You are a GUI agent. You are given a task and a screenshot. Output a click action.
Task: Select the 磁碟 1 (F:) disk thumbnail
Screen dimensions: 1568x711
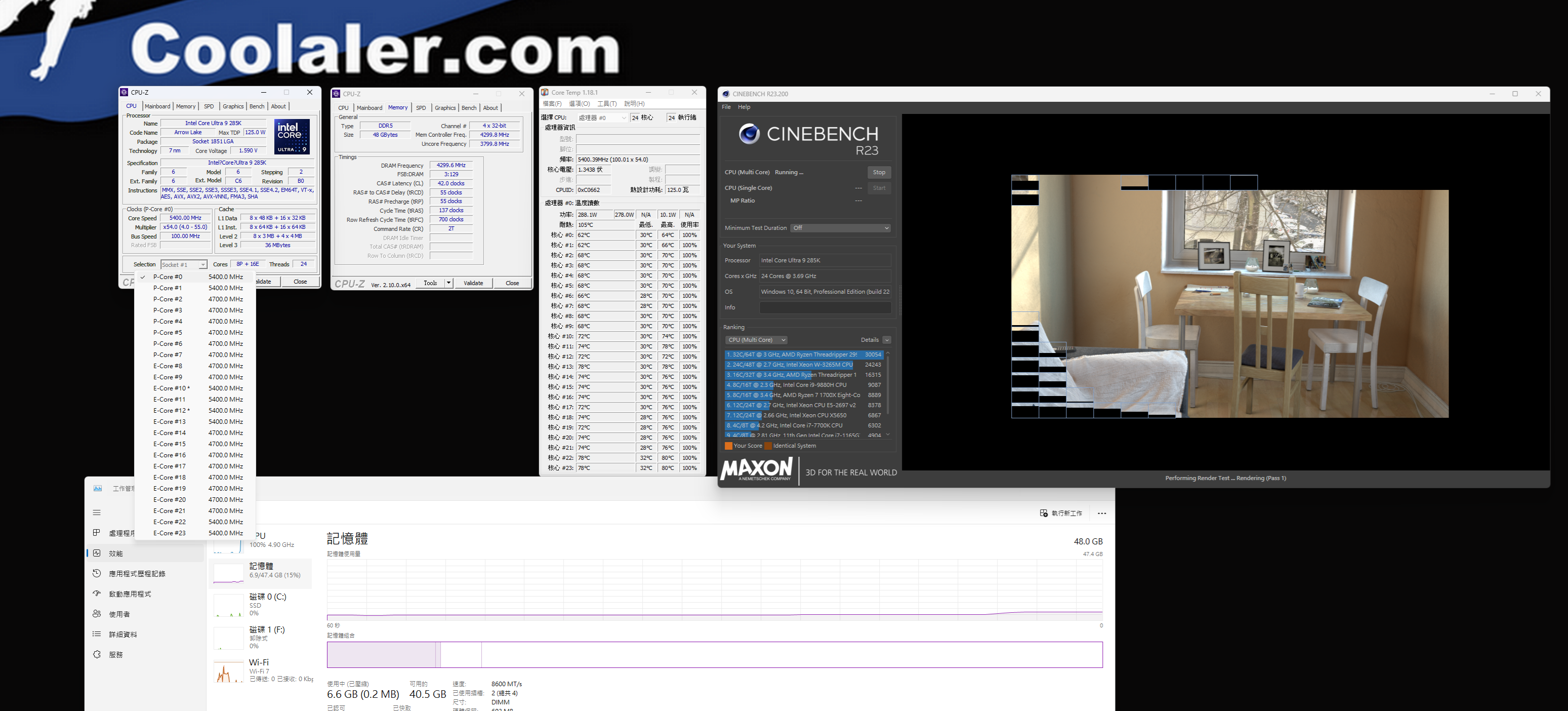tap(228, 638)
